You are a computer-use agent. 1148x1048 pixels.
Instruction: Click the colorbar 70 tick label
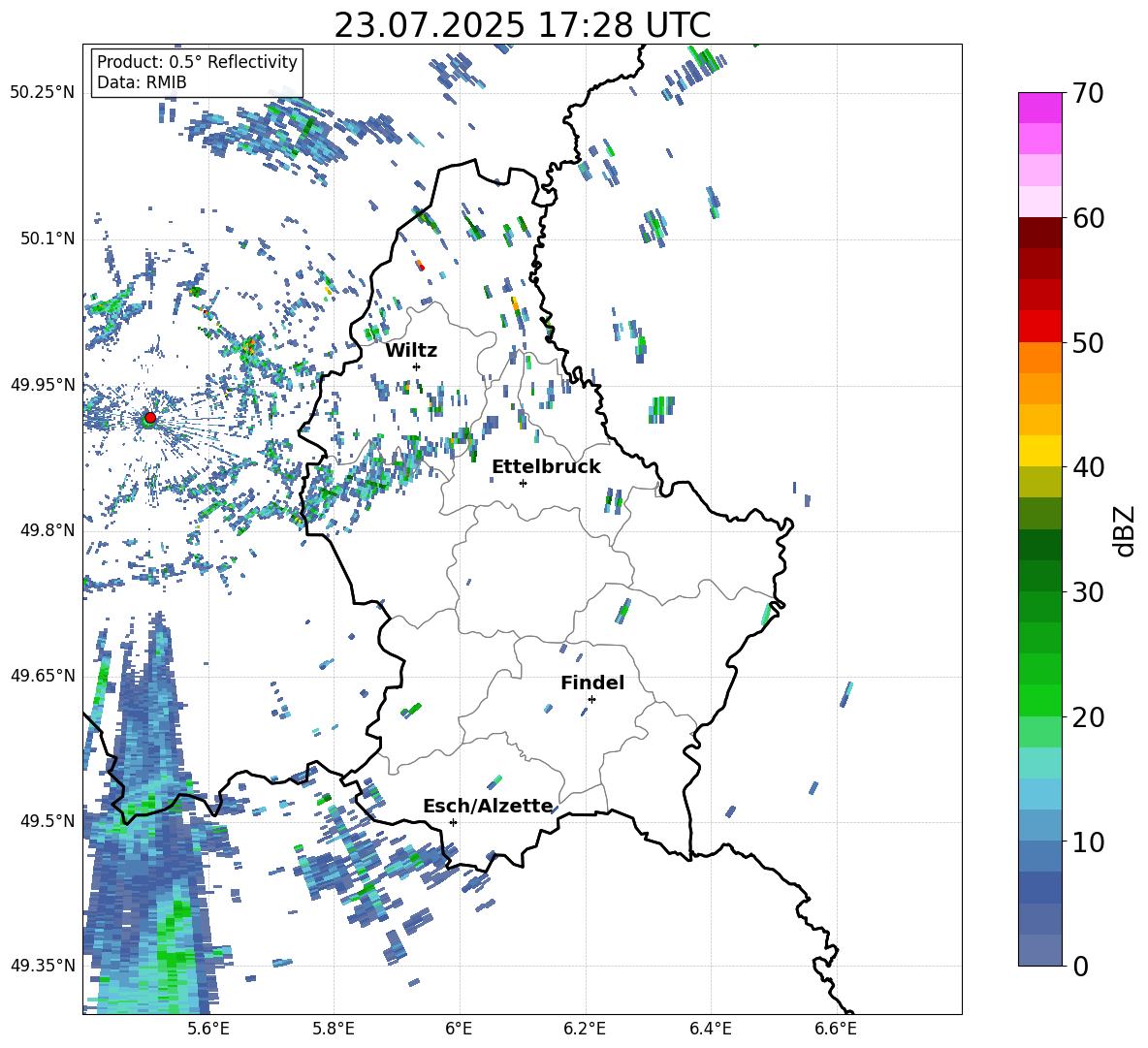1088,93
